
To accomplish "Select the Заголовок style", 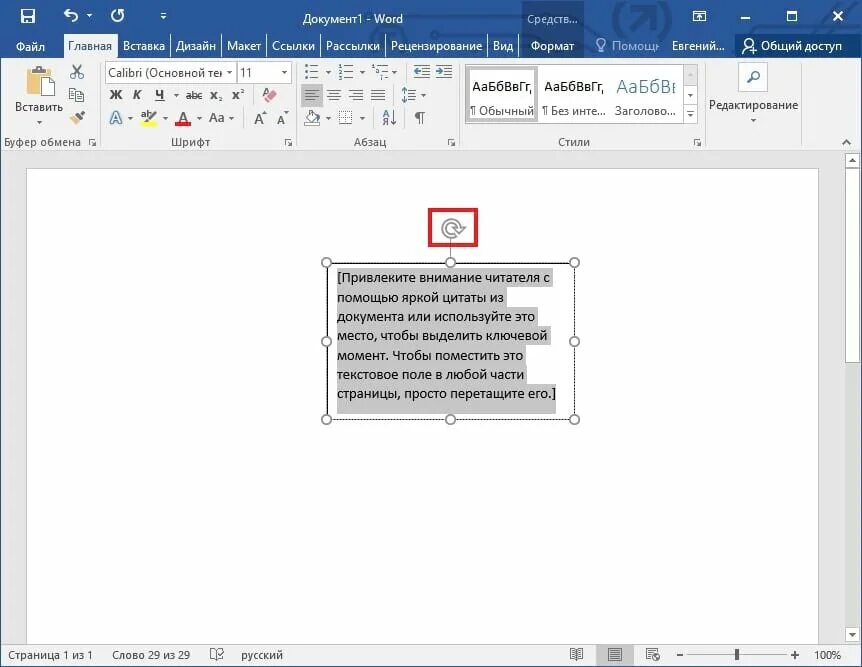I will [645, 93].
